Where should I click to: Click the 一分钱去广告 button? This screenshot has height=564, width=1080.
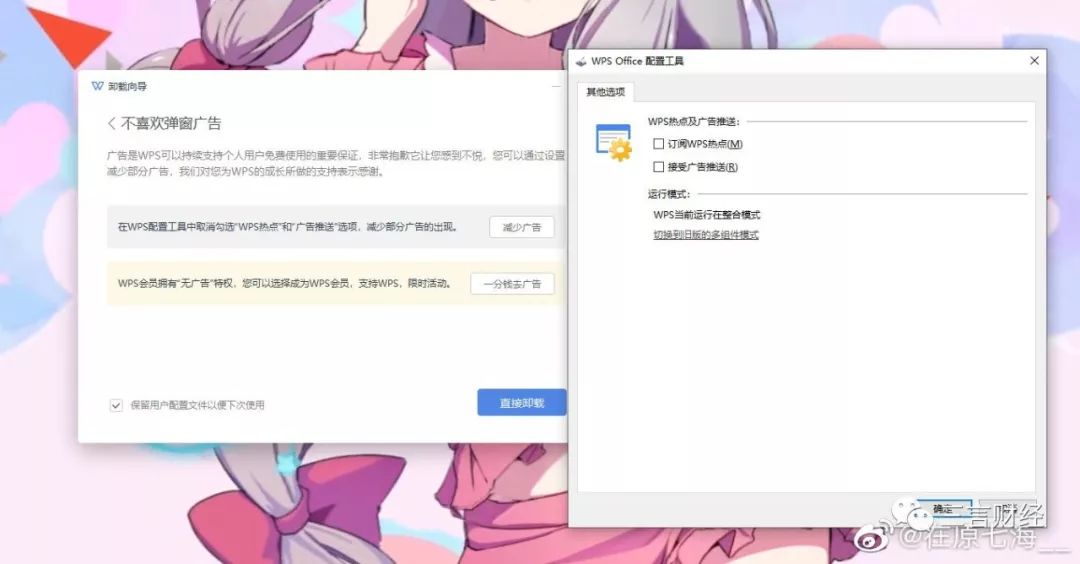click(512, 284)
